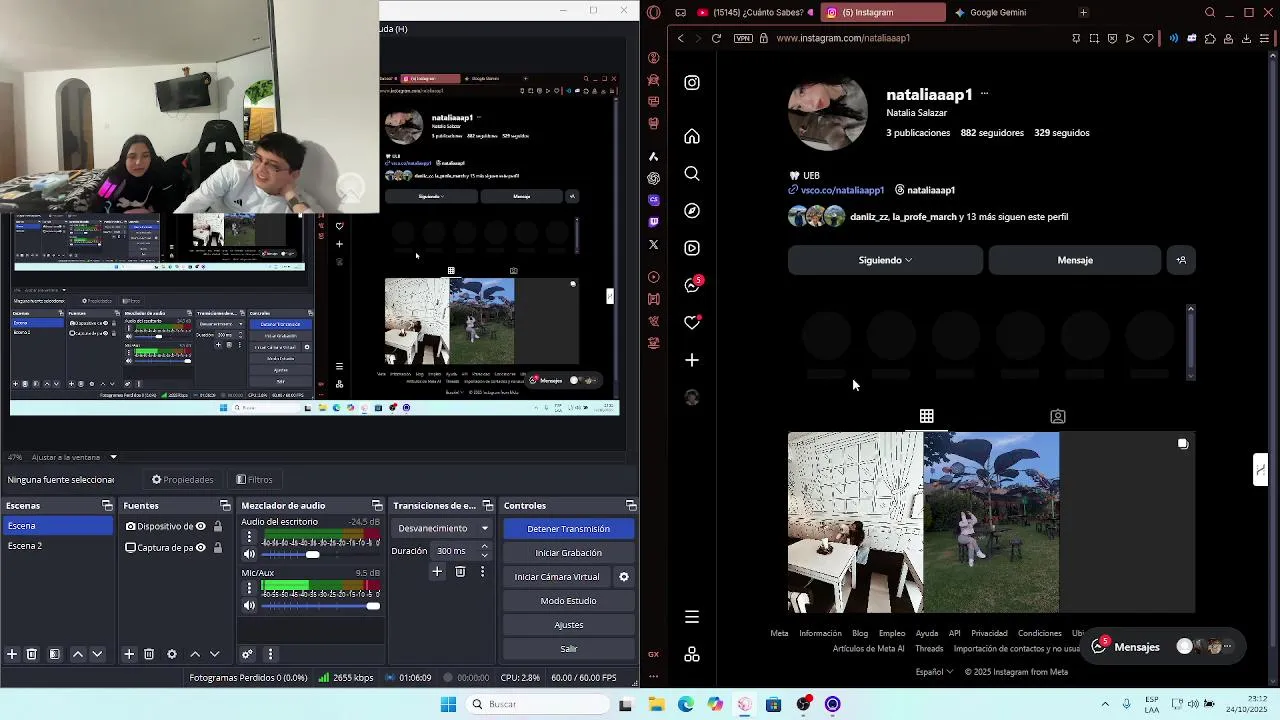Image resolution: width=1280 pixels, height=720 pixels.
Task: Open Instagram Explore compass icon
Action: click(x=692, y=211)
